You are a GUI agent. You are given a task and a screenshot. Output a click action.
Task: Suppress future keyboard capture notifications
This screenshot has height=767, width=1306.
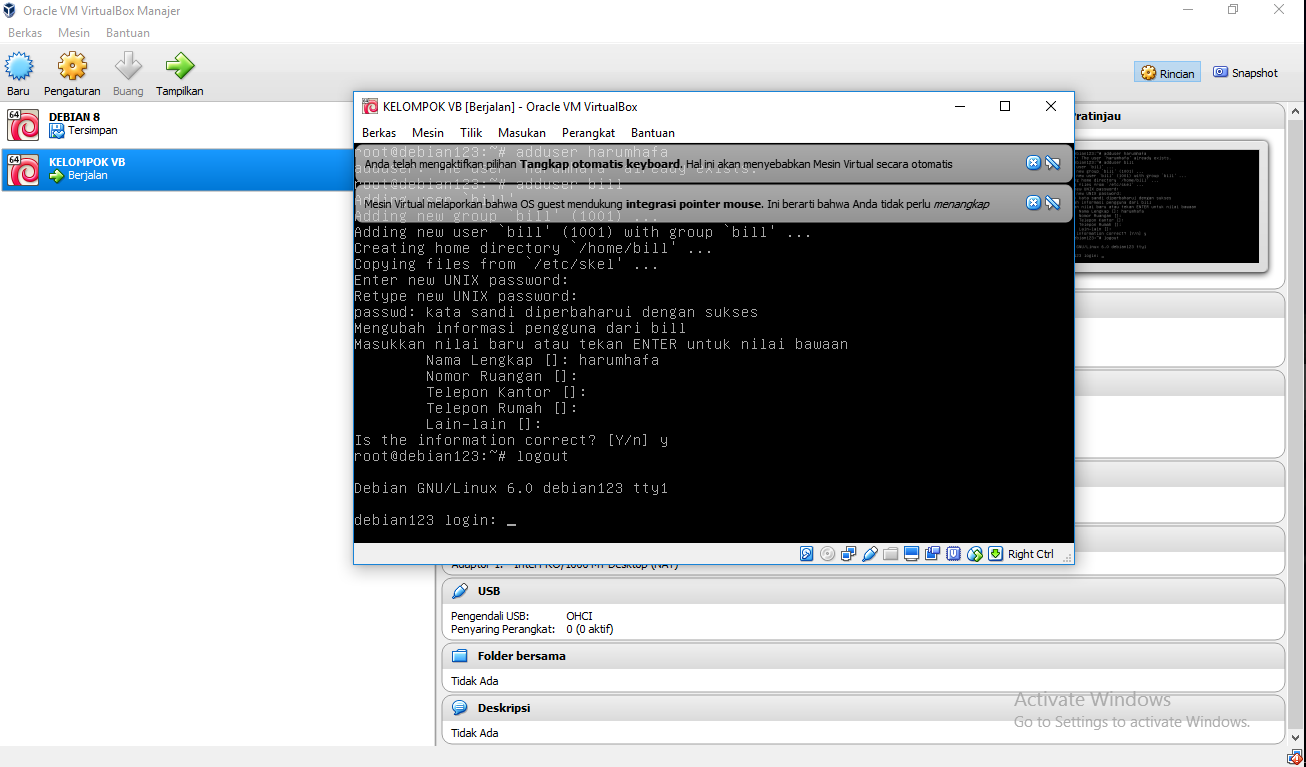(1053, 163)
